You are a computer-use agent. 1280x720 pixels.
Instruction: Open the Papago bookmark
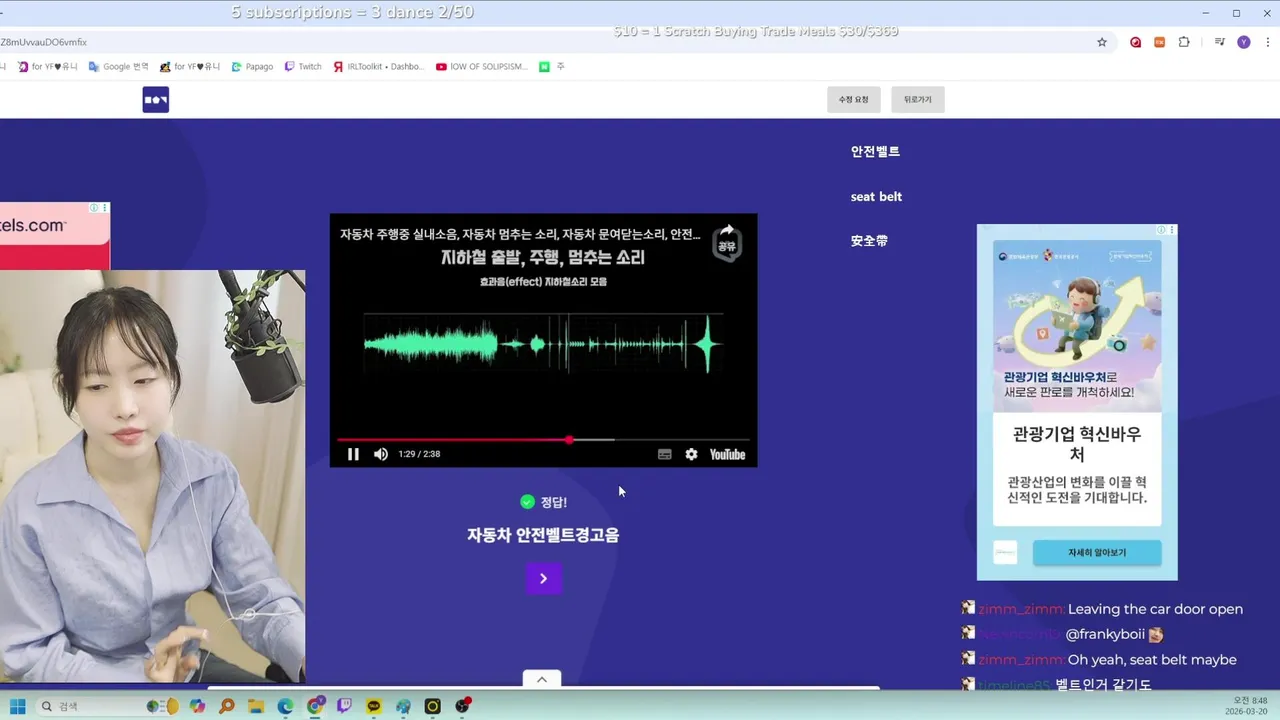pyautogui.click(x=252, y=66)
